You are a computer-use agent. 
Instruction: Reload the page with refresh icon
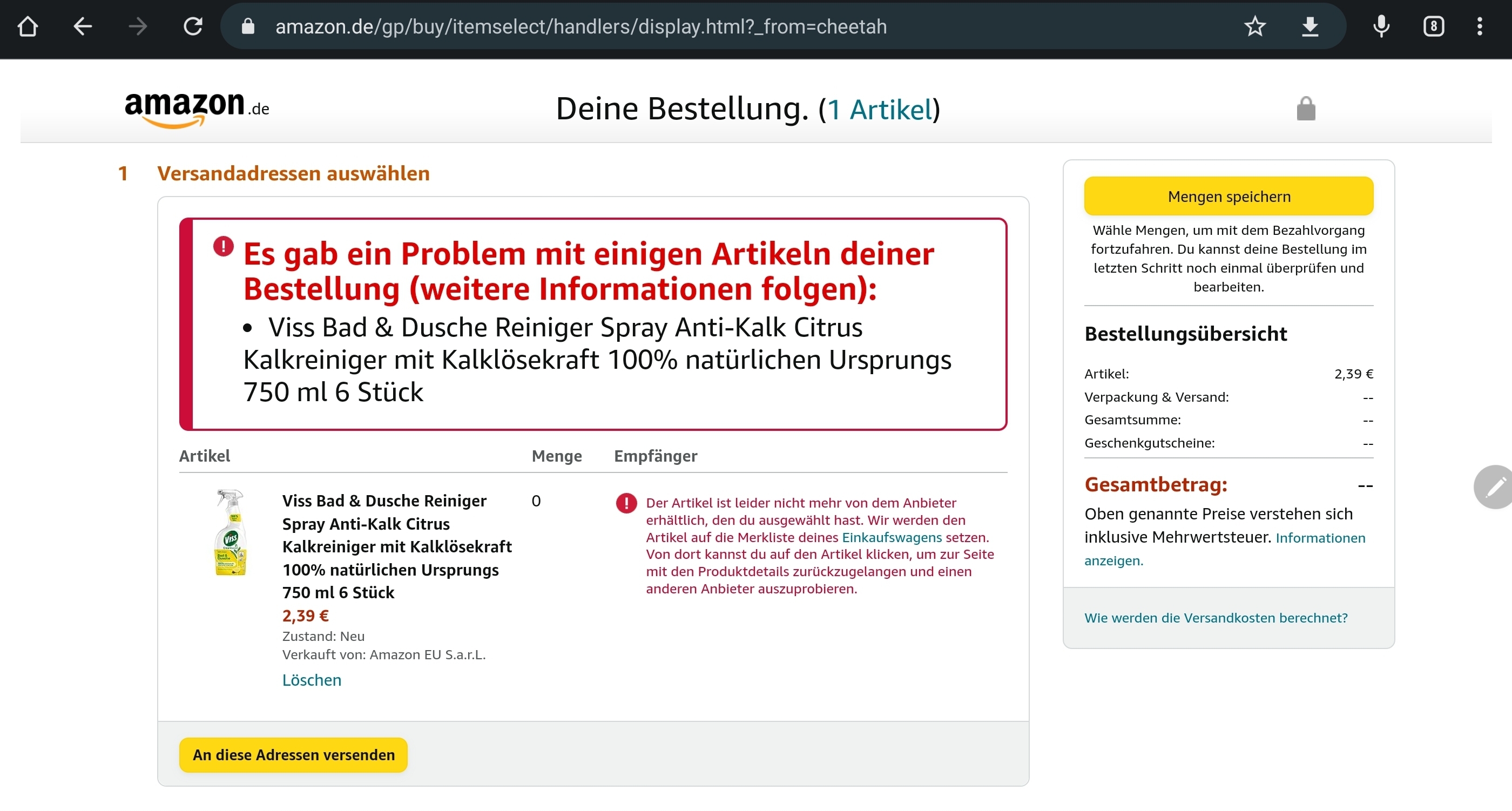point(193,26)
